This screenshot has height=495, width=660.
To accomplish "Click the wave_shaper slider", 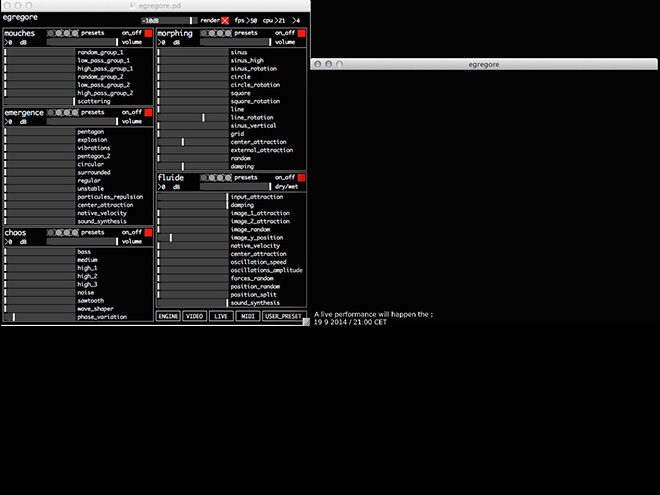I will (40, 309).
